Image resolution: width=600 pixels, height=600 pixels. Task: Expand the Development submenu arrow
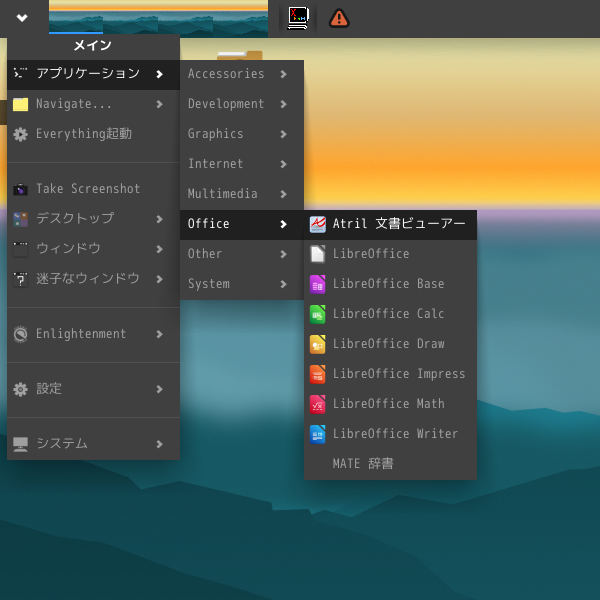(x=283, y=104)
